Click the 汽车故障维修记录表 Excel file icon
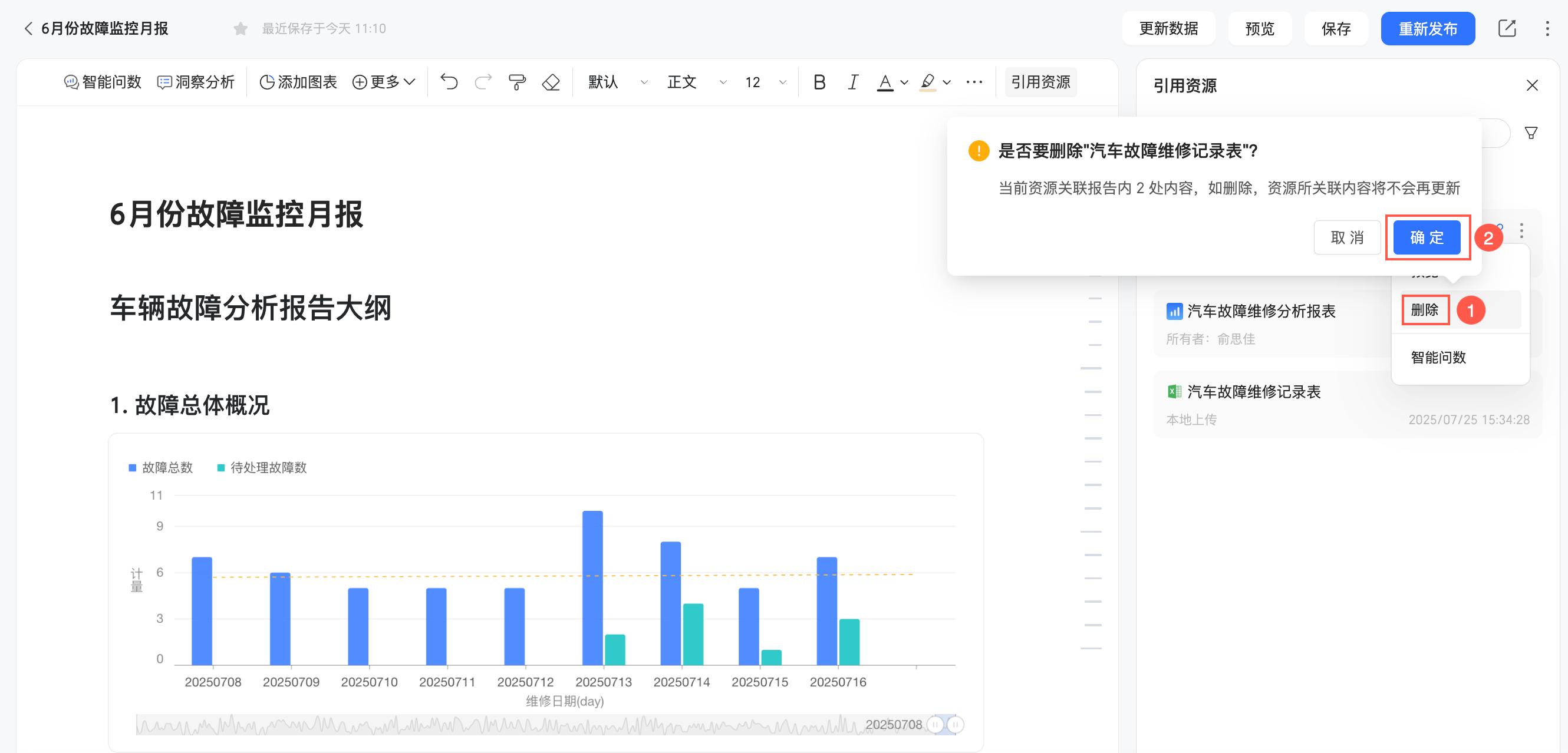1568x753 pixels. click(1174, 392)
